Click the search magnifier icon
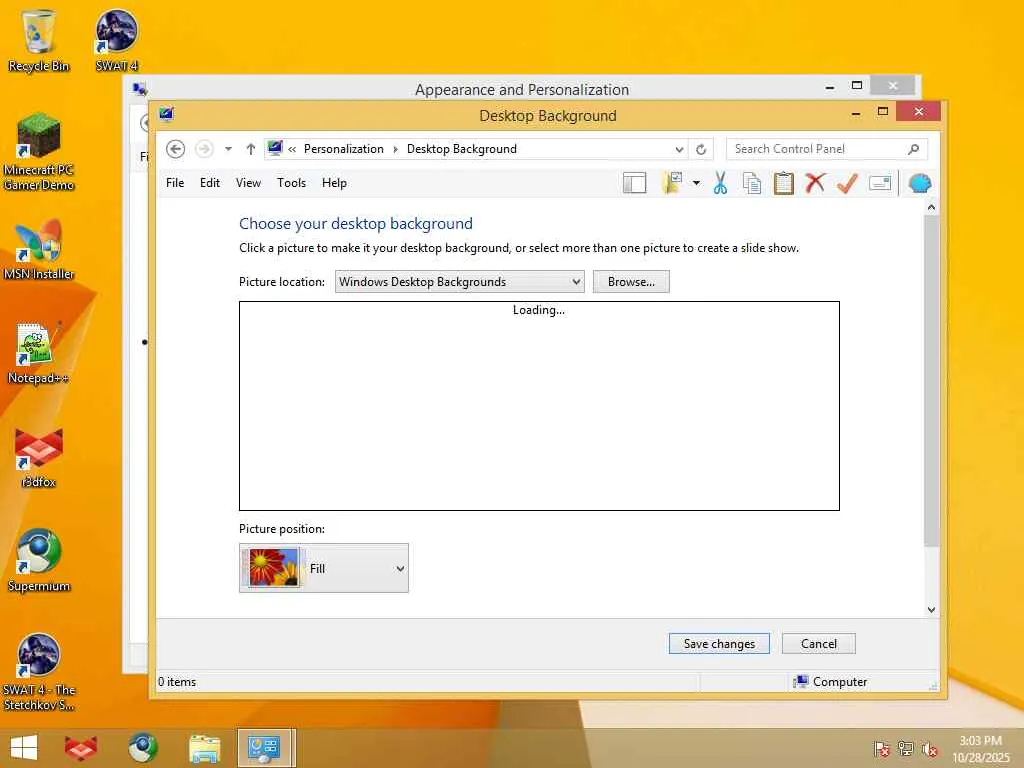This screenshot has height=768, width=1024. [x=914, y=149]
